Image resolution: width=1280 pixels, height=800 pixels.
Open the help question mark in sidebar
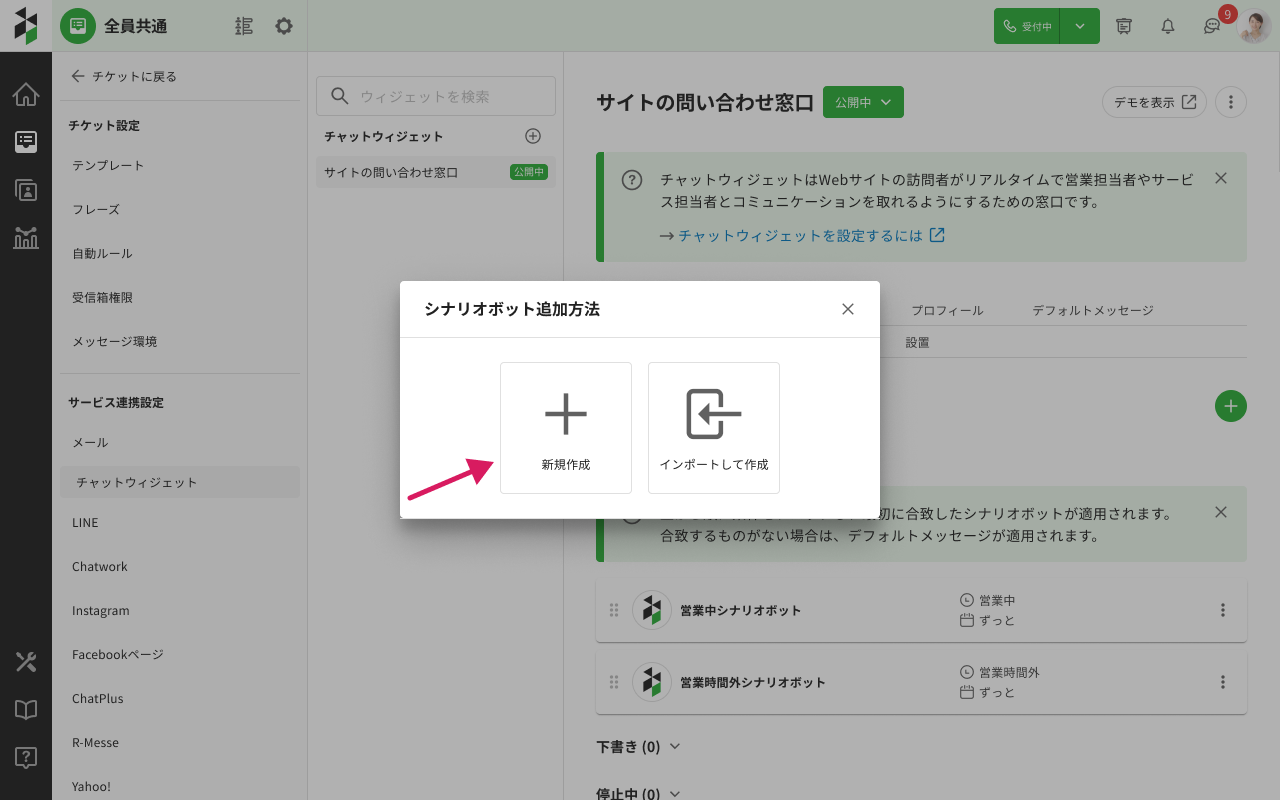26,757
